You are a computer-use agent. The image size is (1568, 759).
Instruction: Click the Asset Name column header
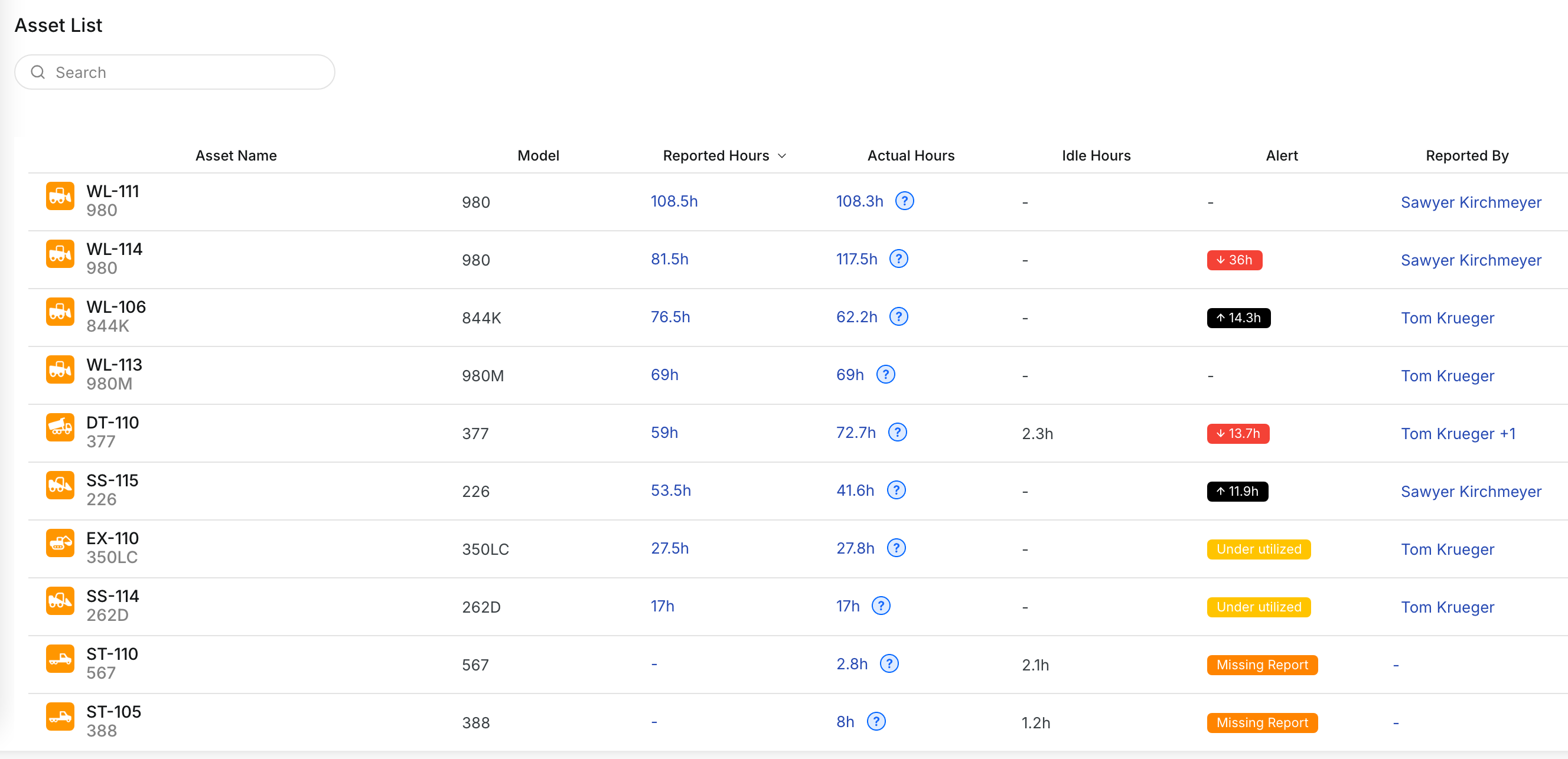click(236, 156)
